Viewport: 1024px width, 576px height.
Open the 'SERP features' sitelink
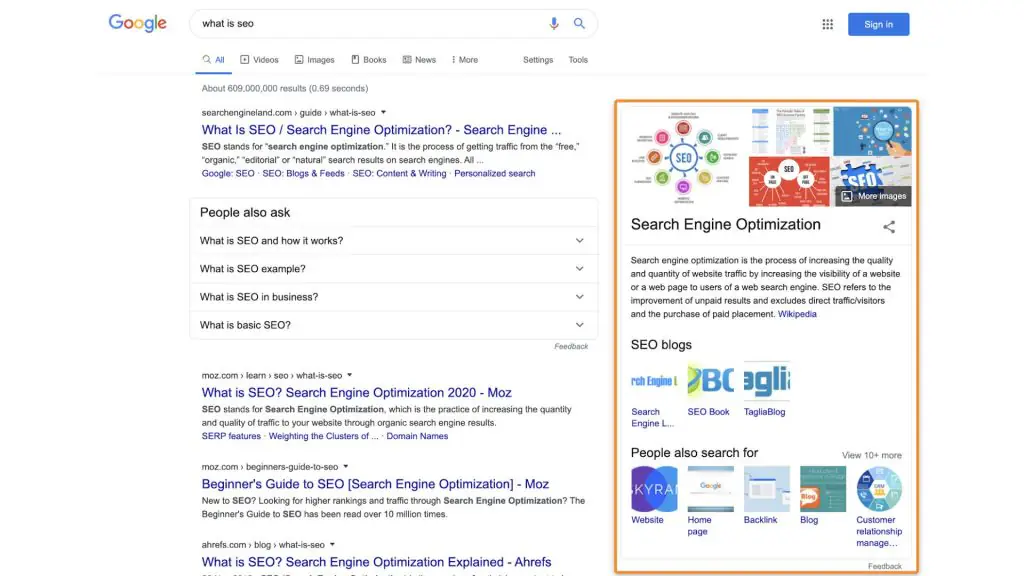pyautogui.click(x=231, y=436)
